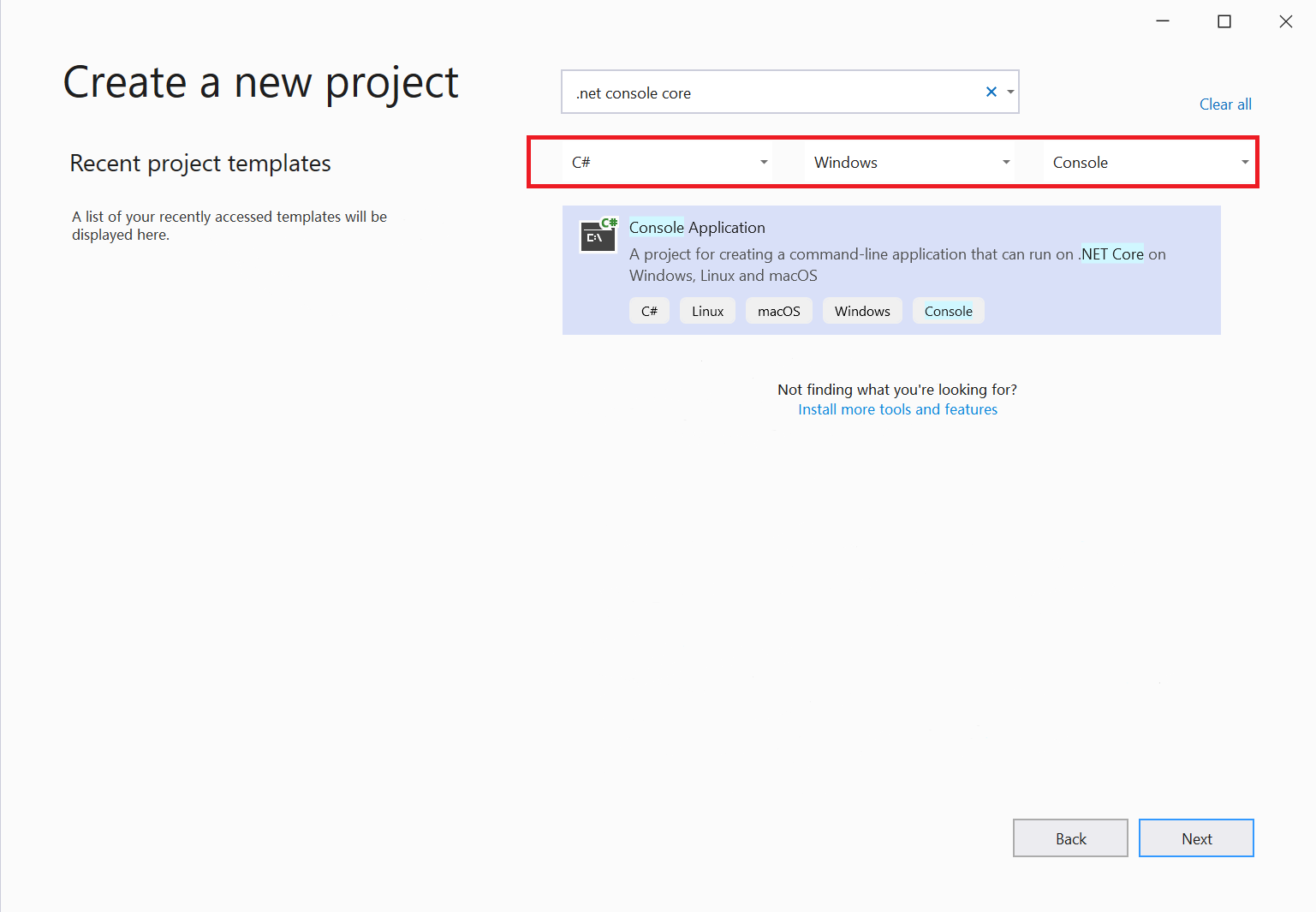Open the search history dropdown arrow

1010,92
